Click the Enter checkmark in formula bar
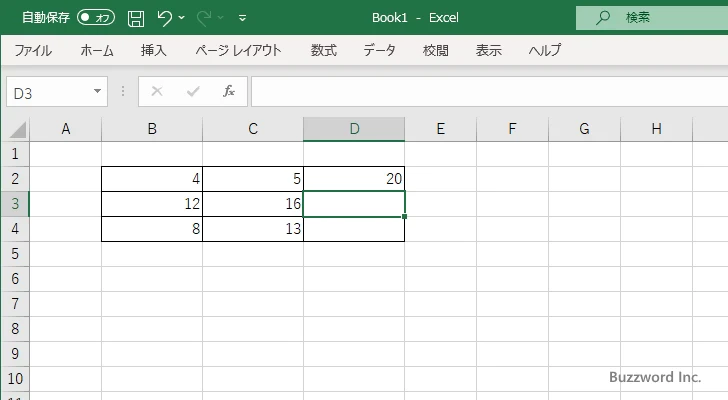The width and height of the screenshot is (728, 400). point(193,91)
